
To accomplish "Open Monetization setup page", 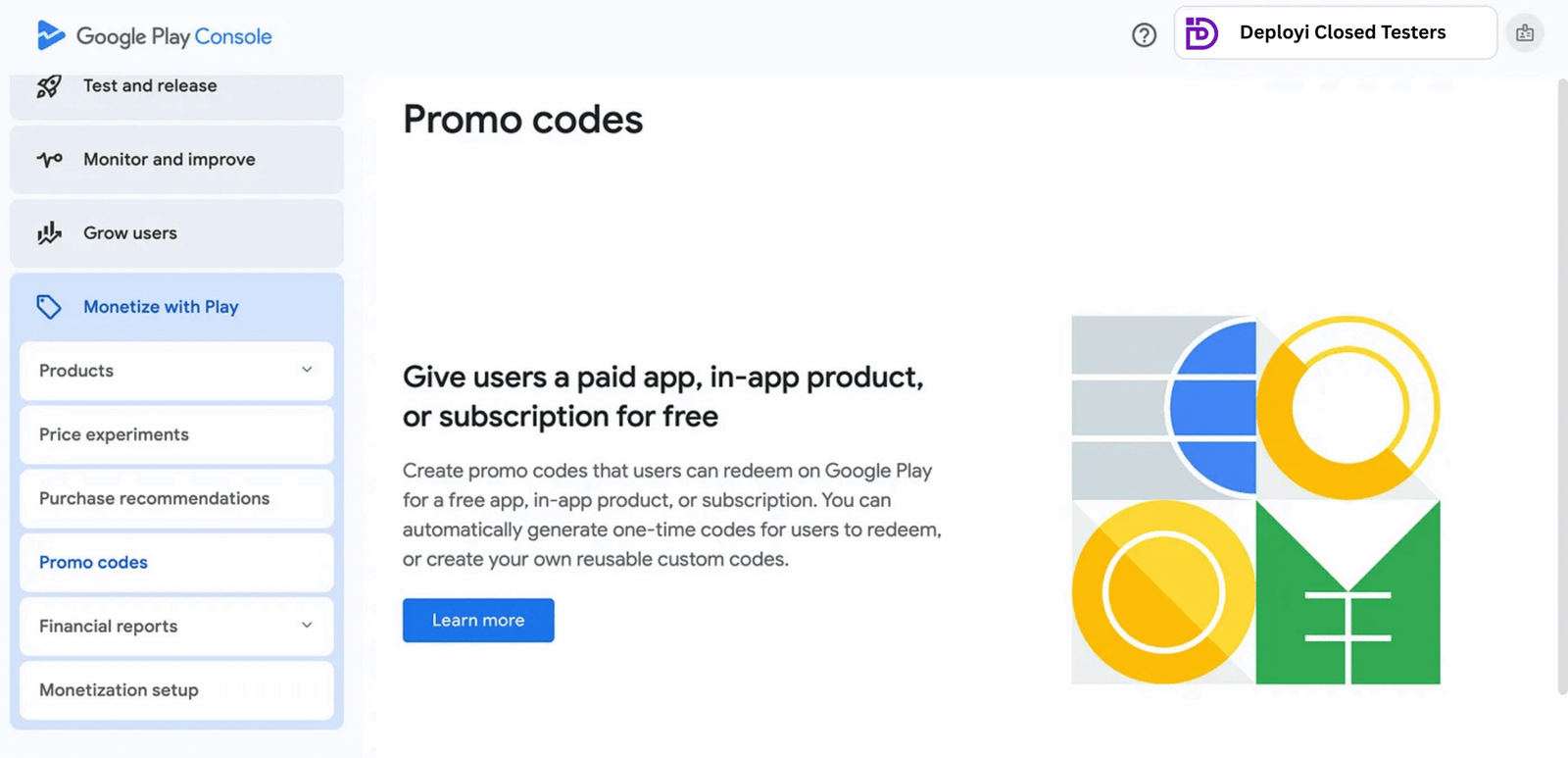I will click(120, 689).
